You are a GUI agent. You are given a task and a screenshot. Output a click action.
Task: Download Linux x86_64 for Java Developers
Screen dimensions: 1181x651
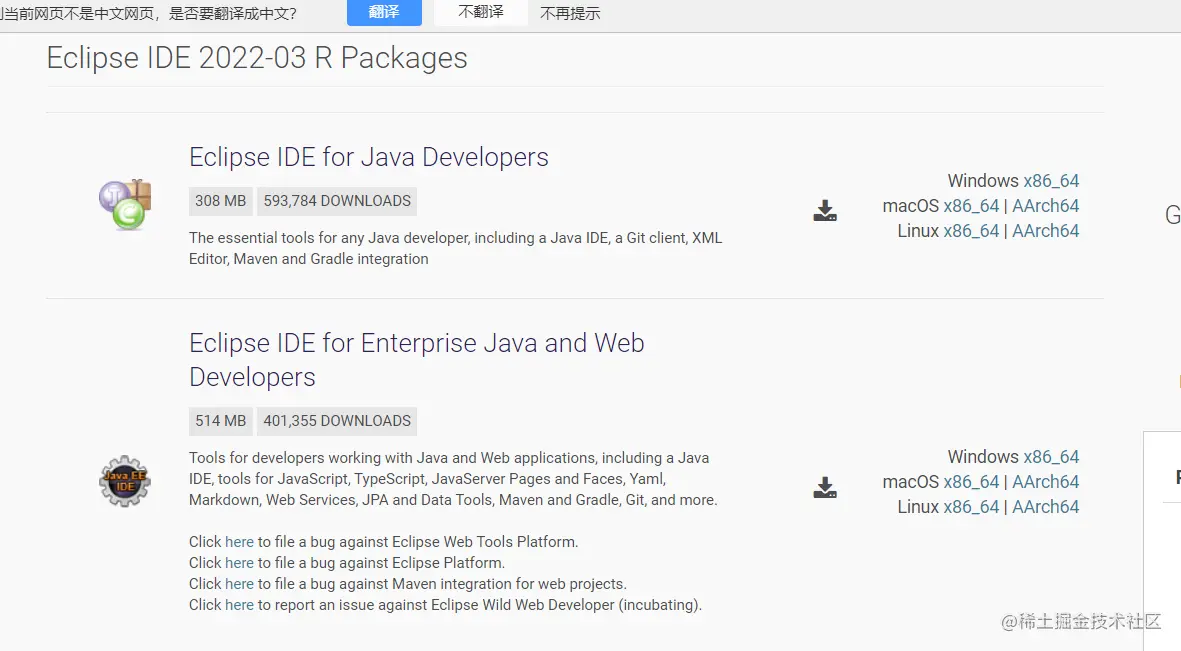click(x=971, y=231)
